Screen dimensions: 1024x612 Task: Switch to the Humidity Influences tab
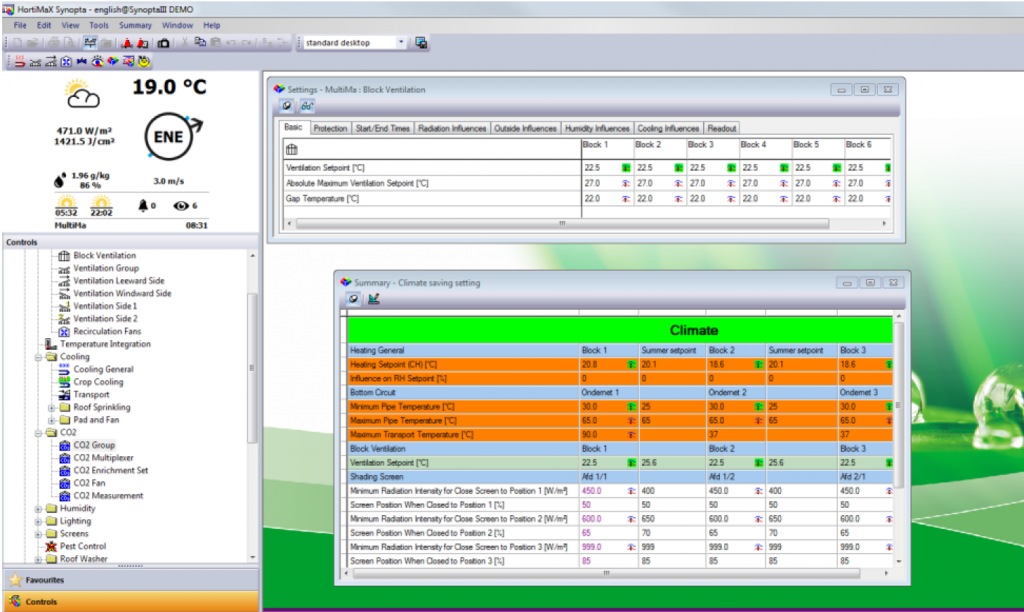point(597,129)
